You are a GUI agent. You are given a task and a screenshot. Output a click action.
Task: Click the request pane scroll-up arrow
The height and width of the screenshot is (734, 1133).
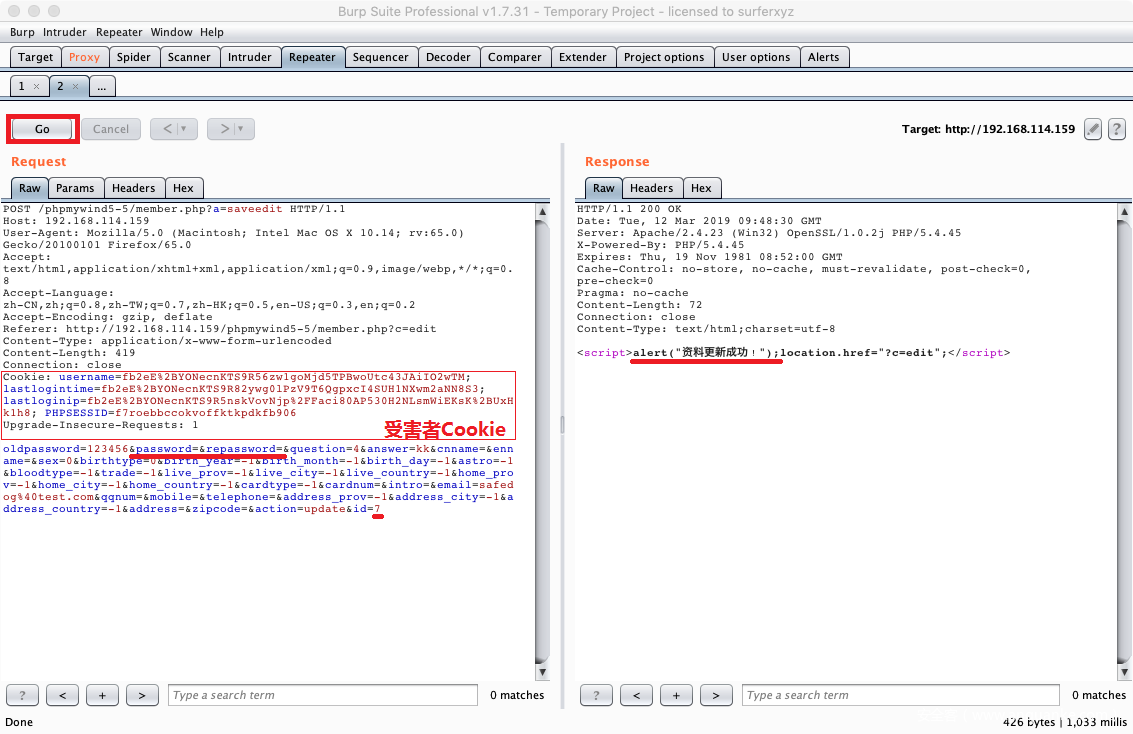pos(543,212)
